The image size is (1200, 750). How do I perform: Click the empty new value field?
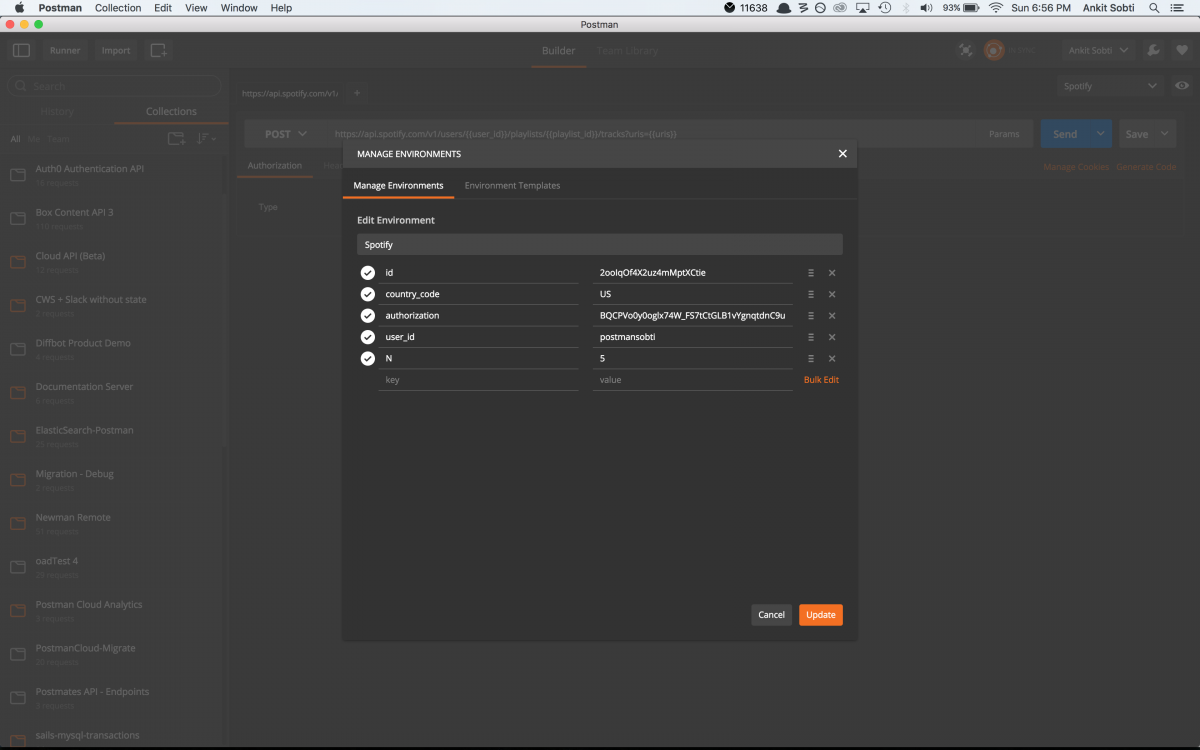692,380
